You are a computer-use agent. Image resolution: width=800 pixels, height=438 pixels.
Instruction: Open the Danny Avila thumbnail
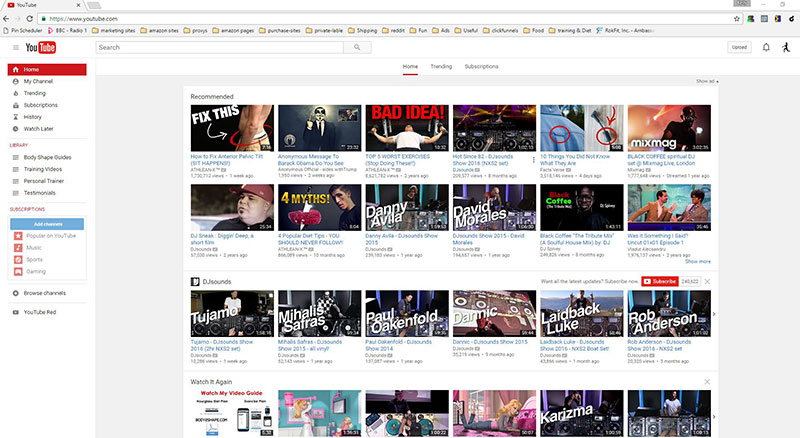[407, 207]
